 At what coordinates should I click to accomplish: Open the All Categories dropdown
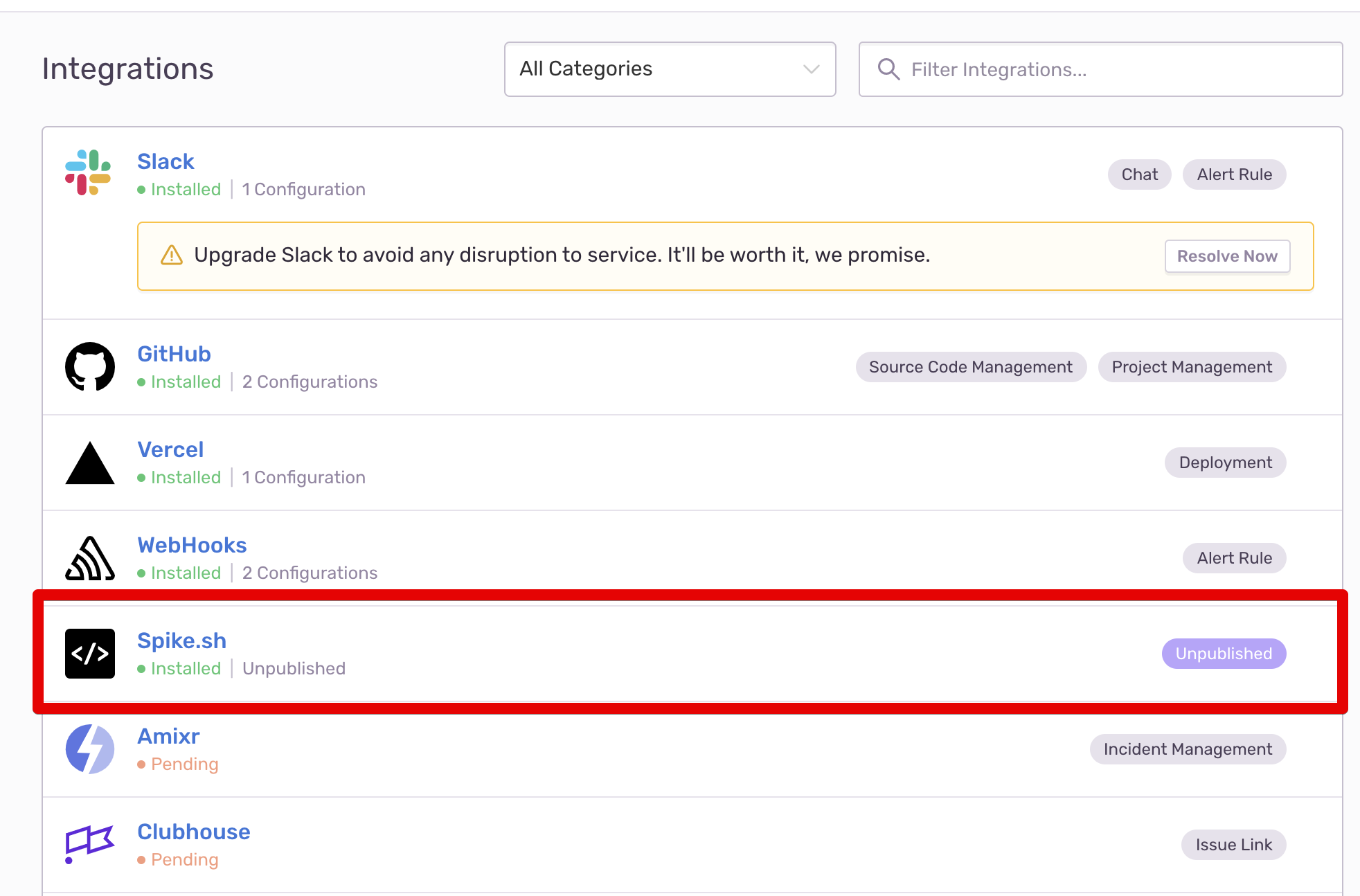click(x=670, y=69)
